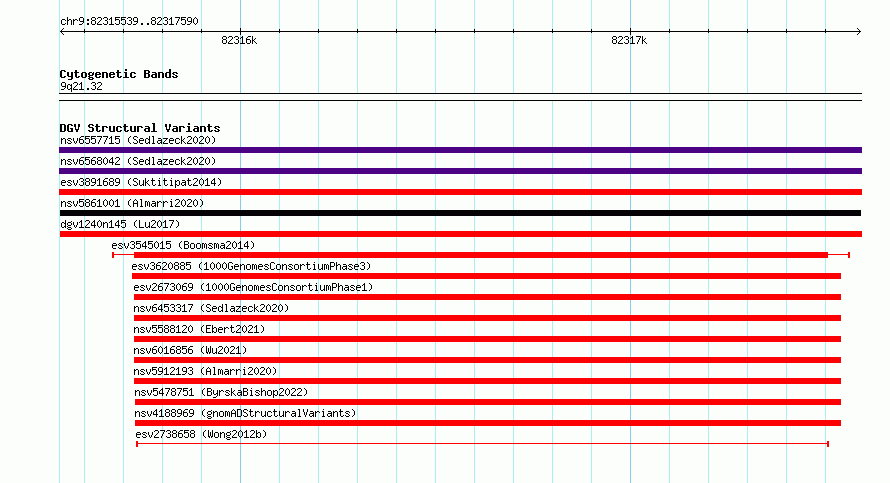
Task: Select the red bar of esv3545015
Action: click(481, 255)
